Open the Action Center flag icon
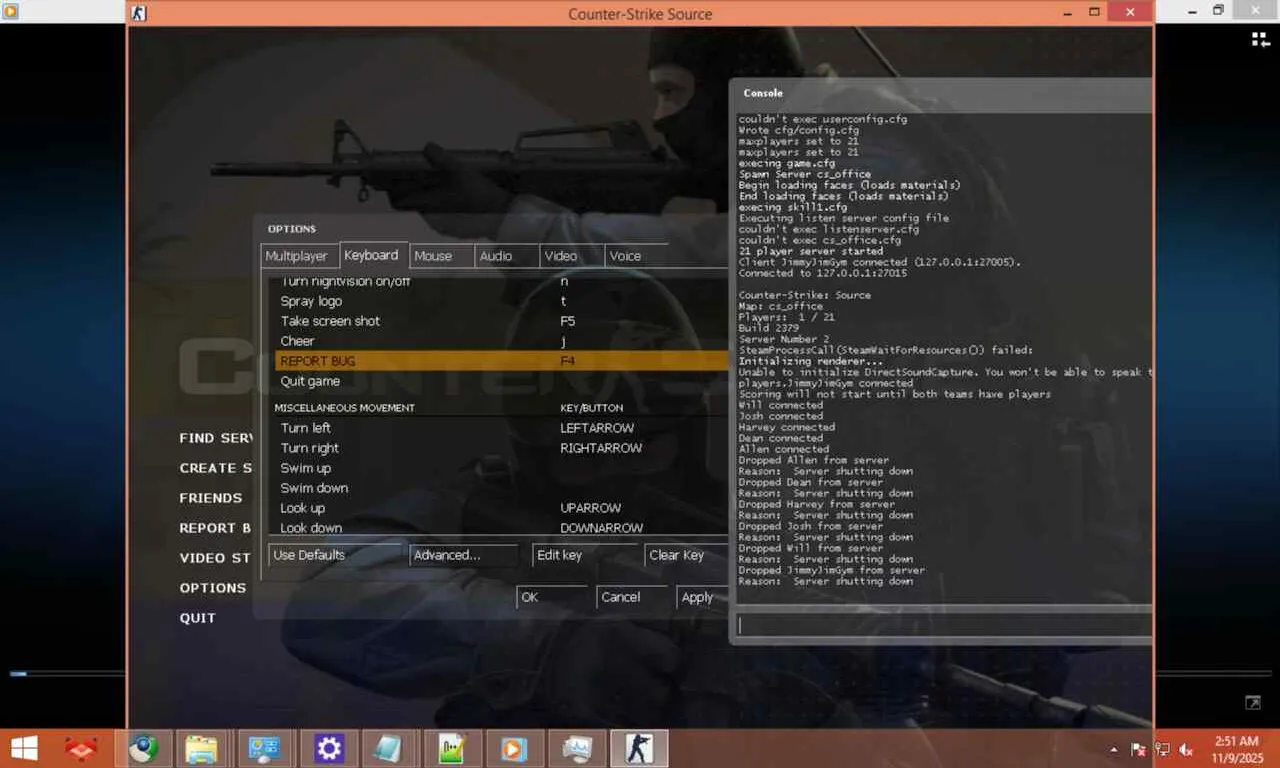This screenshot has width=1280, height=768. (x=1138, y=749)
